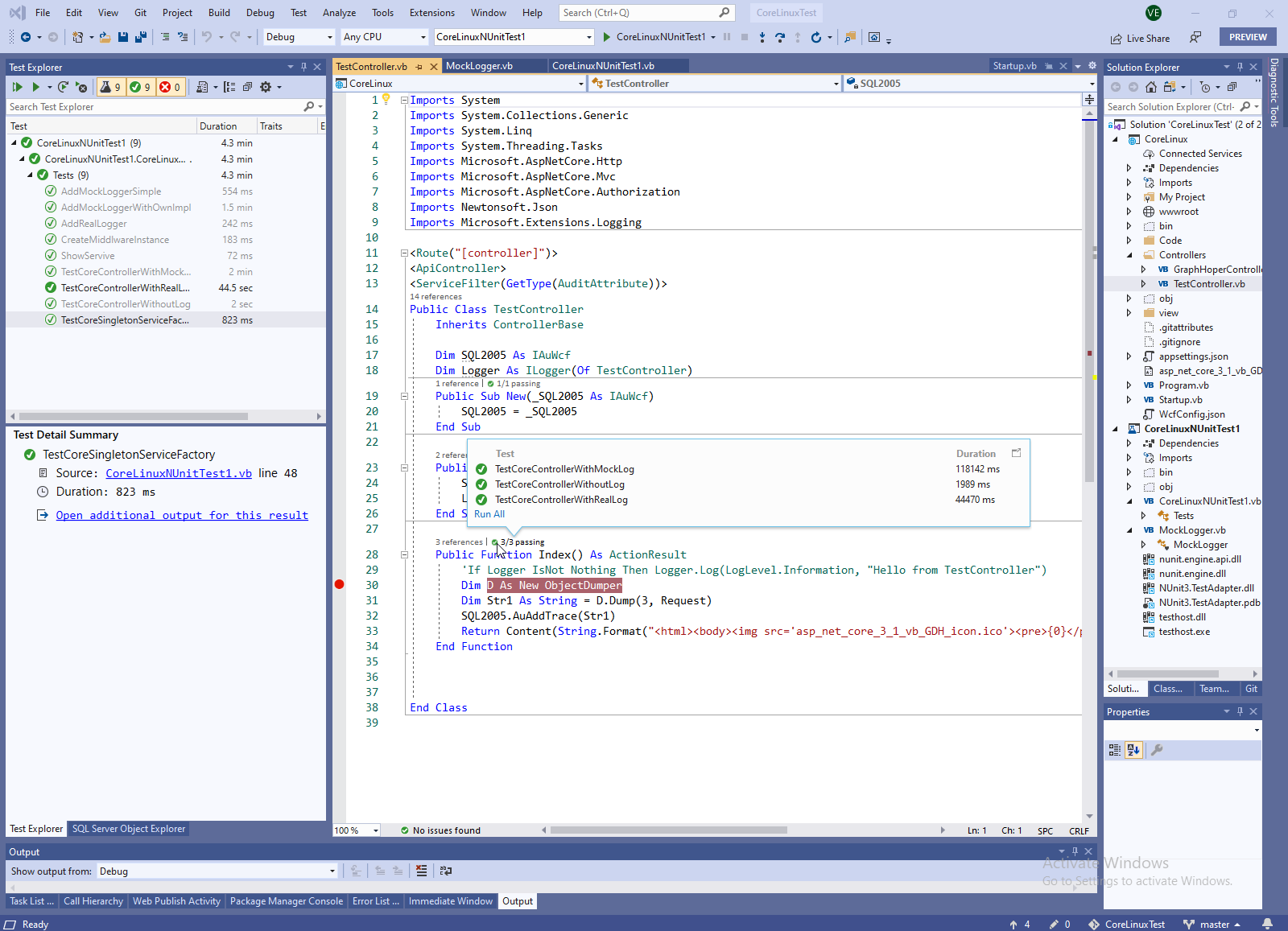Toggle the passed tests filter showing 9

click(x=140, y=87)
